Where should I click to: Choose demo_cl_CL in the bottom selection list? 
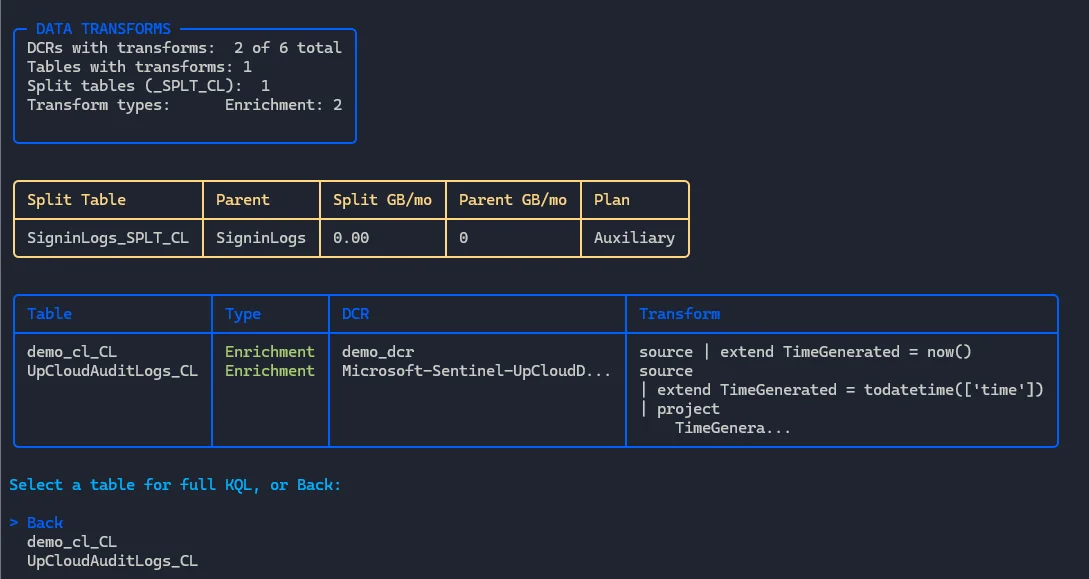click(72, 542)
